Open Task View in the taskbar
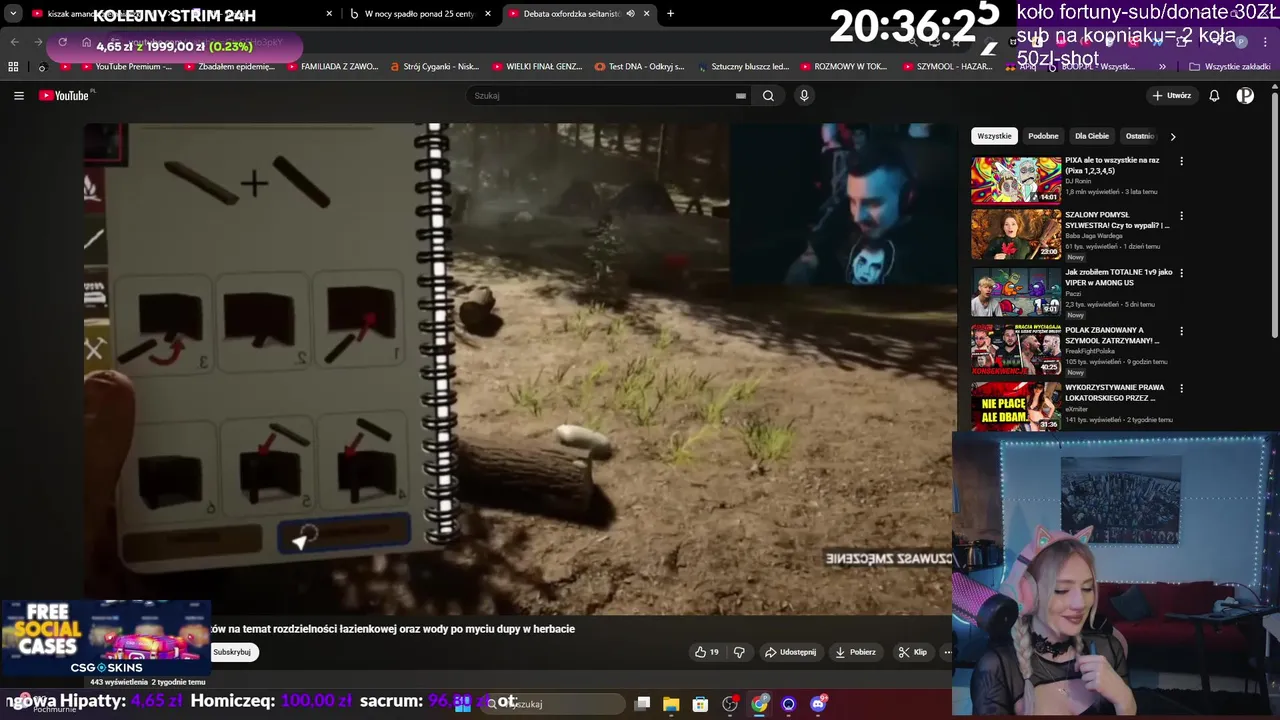Screen dimensions: 1280x720 pyautogui.click(x=643, y=704)
